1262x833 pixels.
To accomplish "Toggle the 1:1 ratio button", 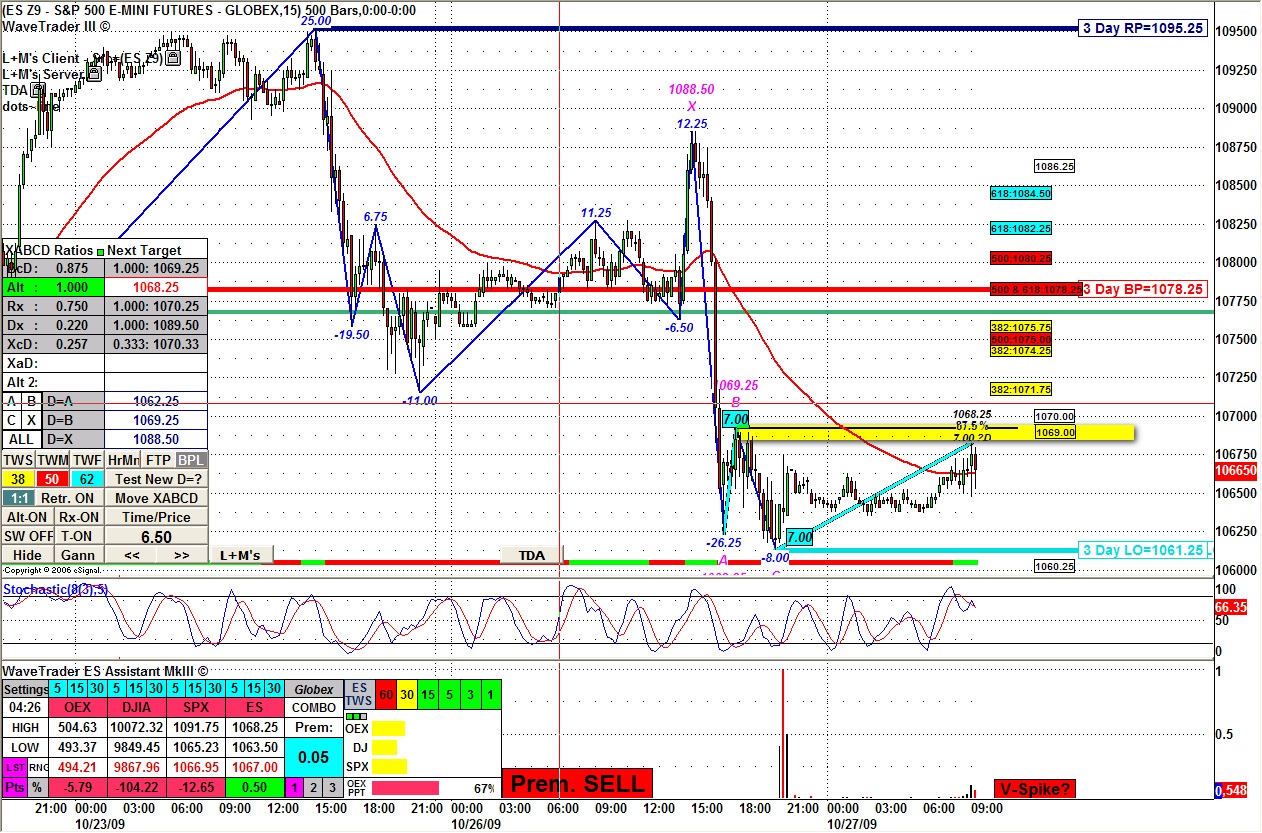I will click(19, 498).
